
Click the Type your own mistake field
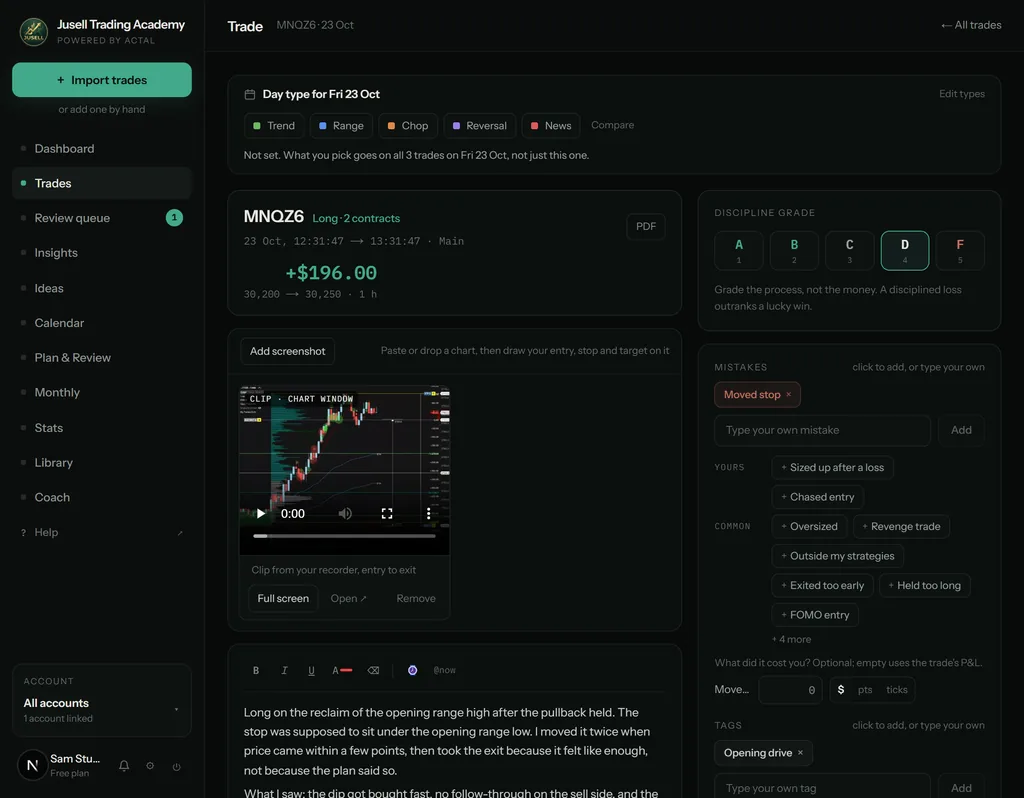tap(822, 430)
